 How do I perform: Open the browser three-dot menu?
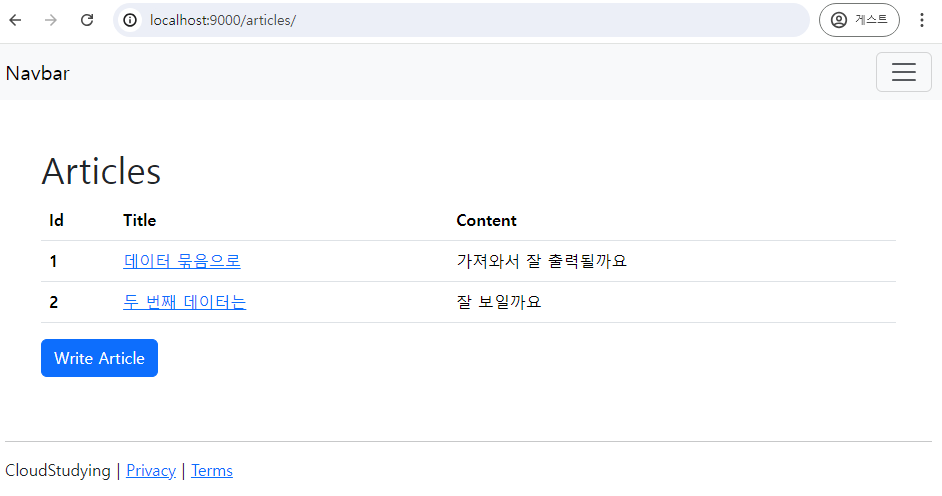tap(922, 20)
